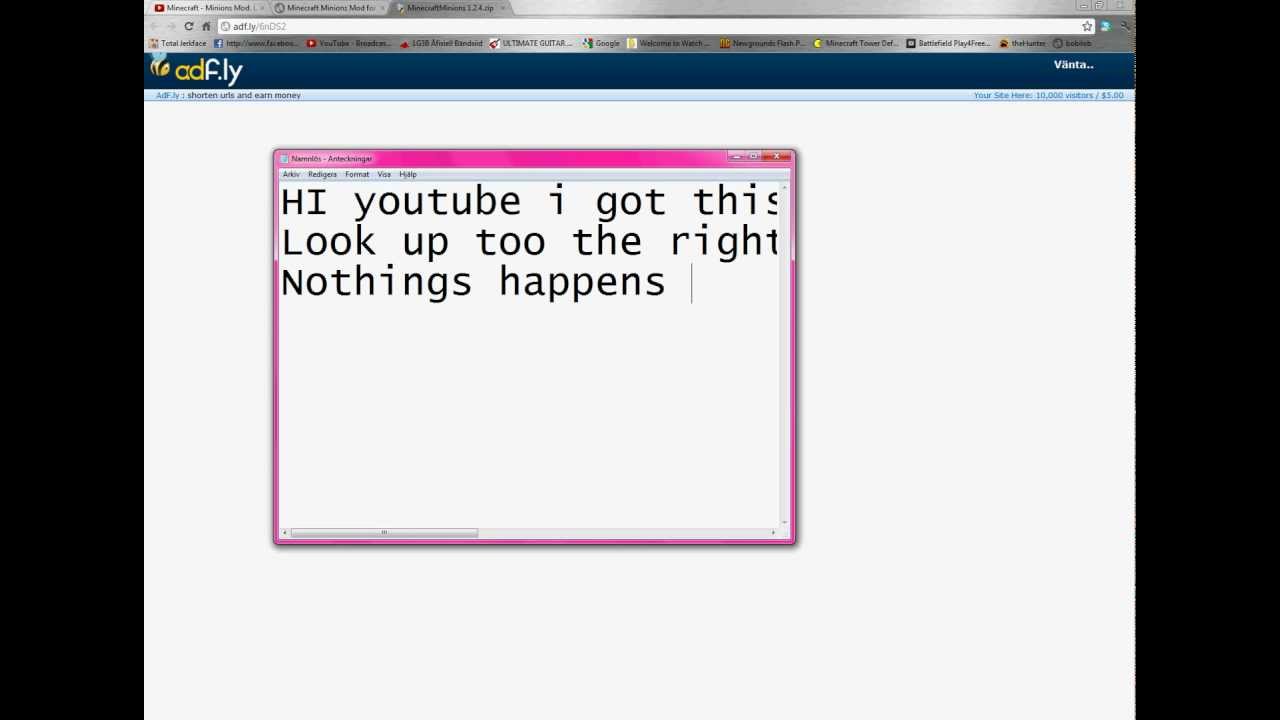Go to the browser home page icon
This screenshot has width=1280, height=720.
(x=206, y=26)
